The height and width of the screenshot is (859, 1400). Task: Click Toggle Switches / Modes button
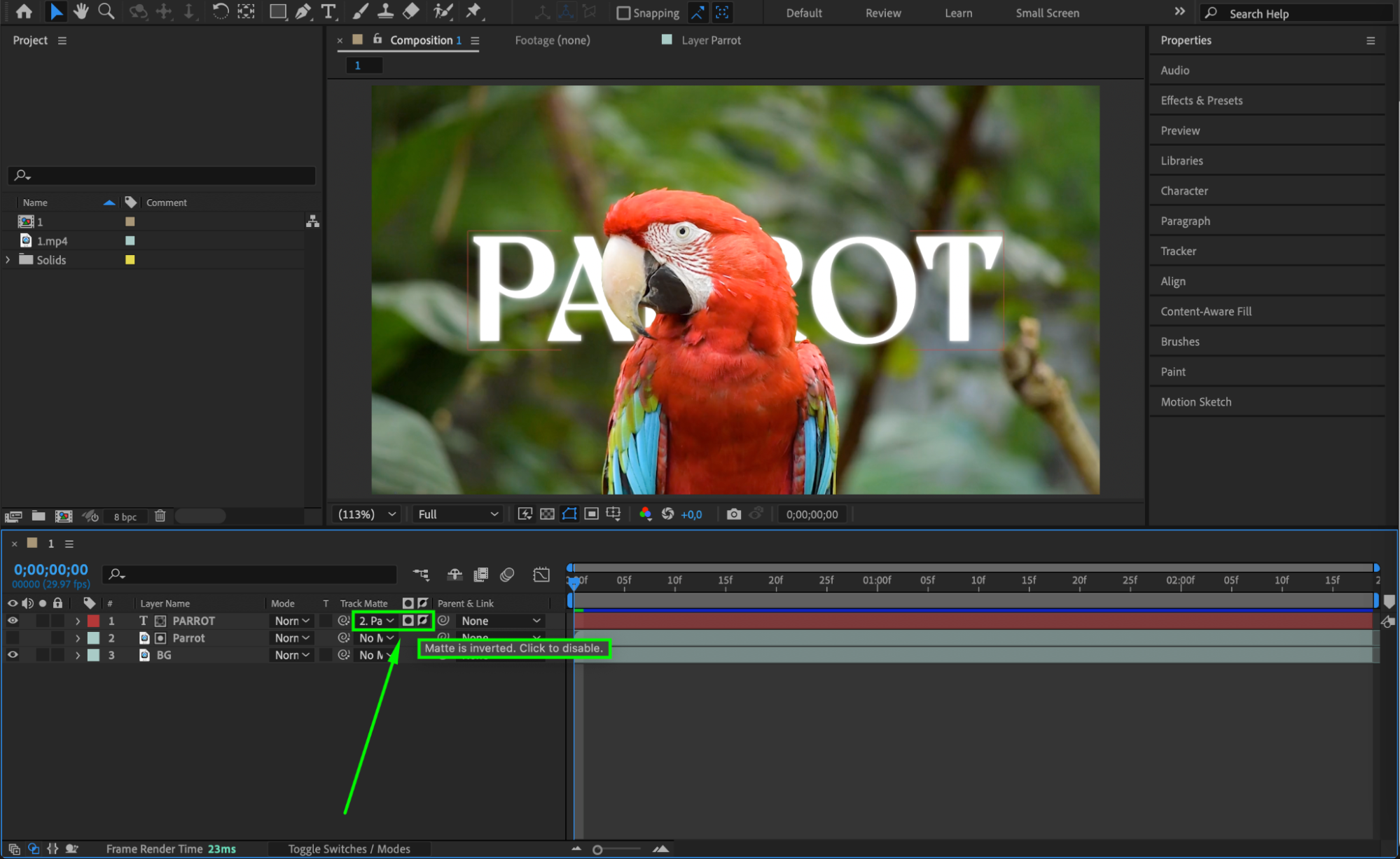tap(349, 848)
